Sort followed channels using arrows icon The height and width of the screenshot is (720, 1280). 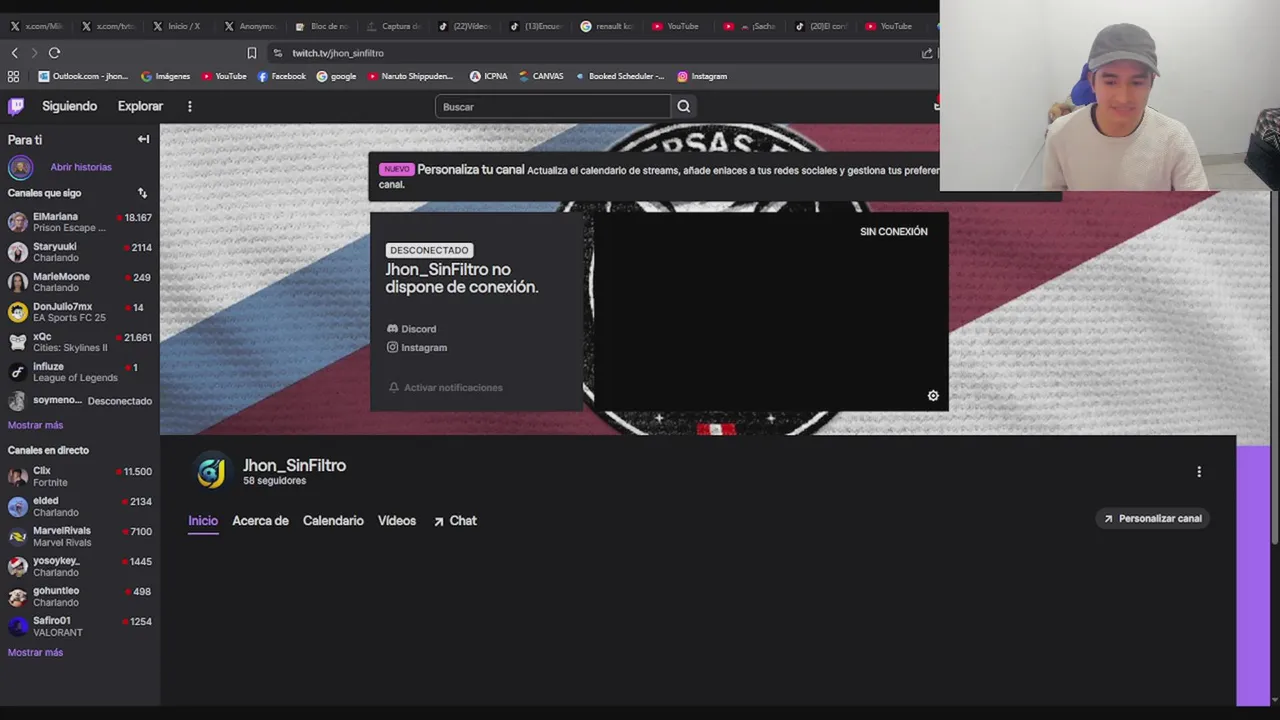point(142,193)
